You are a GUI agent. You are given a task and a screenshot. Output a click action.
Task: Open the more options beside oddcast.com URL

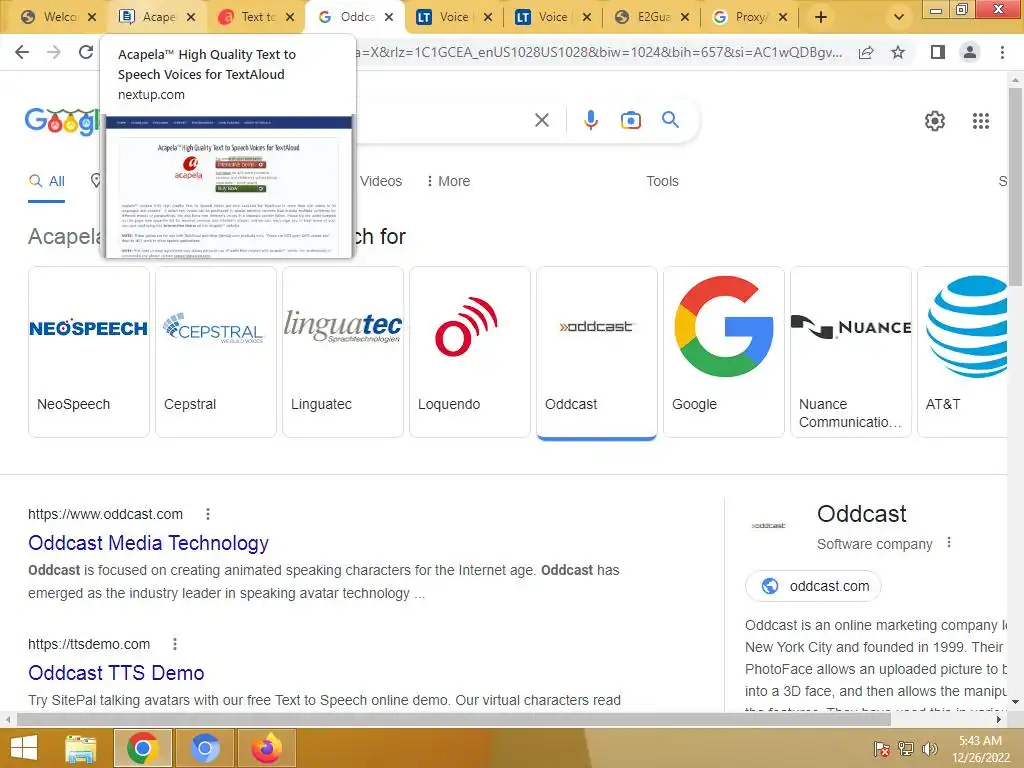(208, 515)
